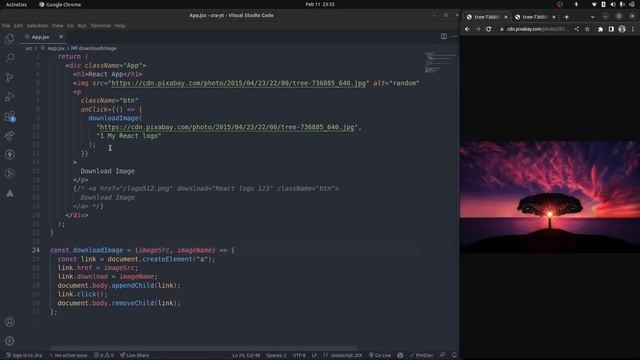Open the Manage gear in the activity bar
This screenshot has height=360, width=640.
[10, 341]
